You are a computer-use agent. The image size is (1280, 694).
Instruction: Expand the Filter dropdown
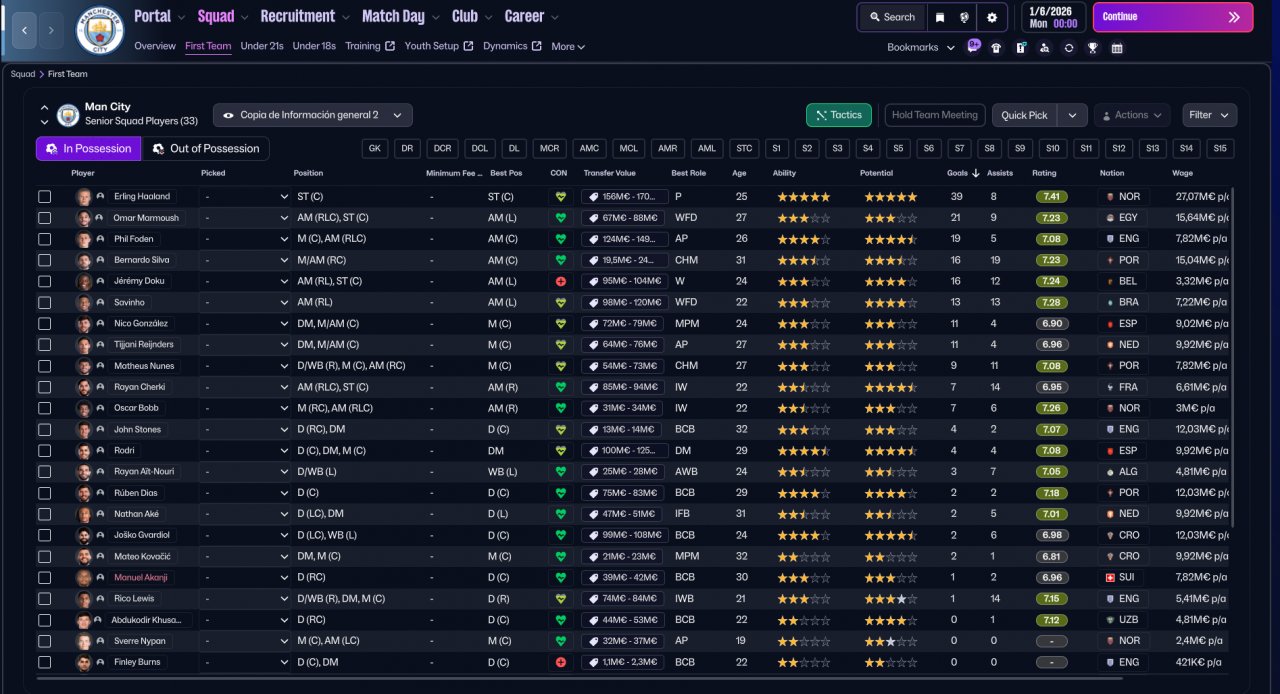tap(1209, 115)
